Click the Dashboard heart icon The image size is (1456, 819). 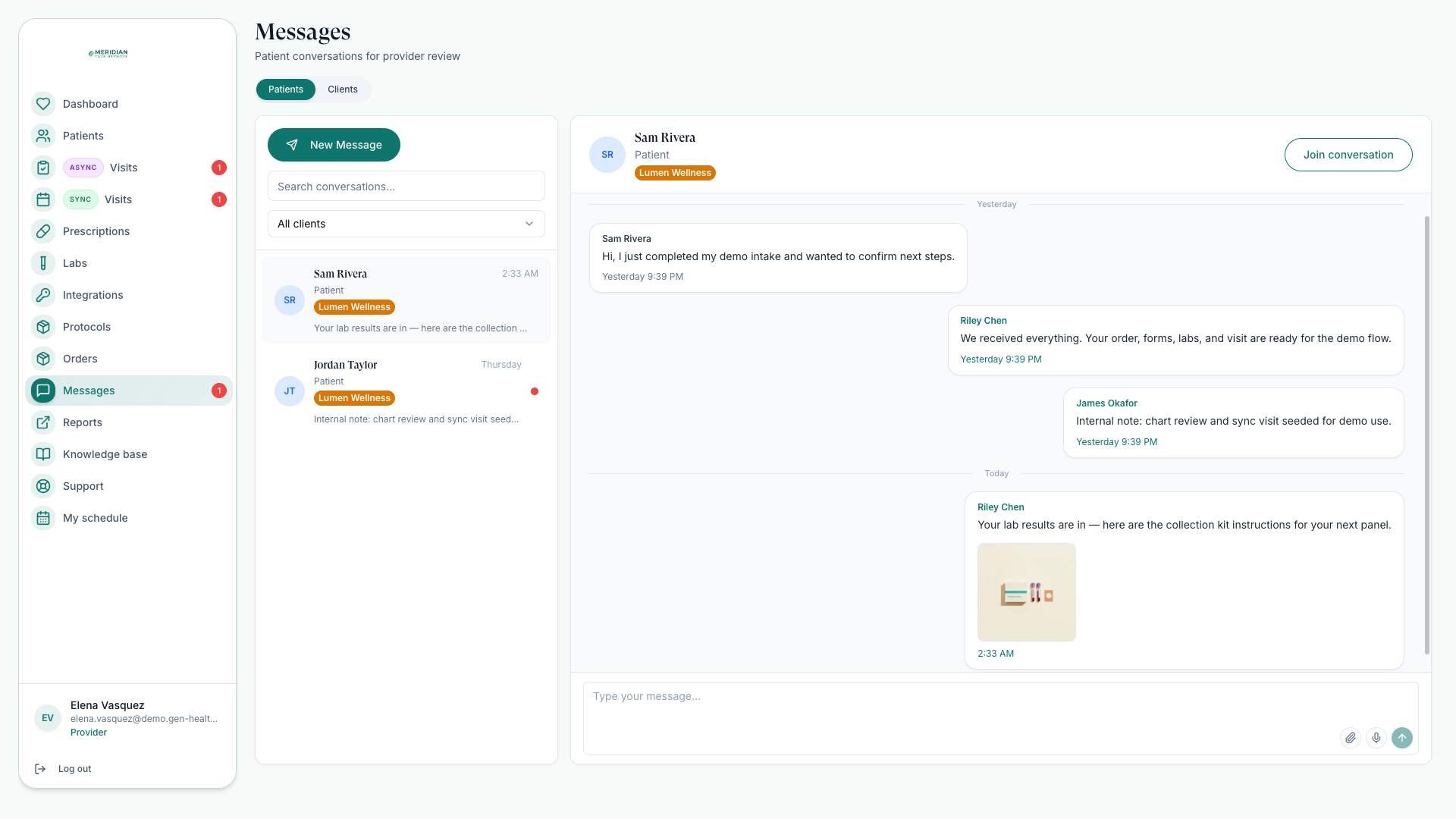point(43,104)
